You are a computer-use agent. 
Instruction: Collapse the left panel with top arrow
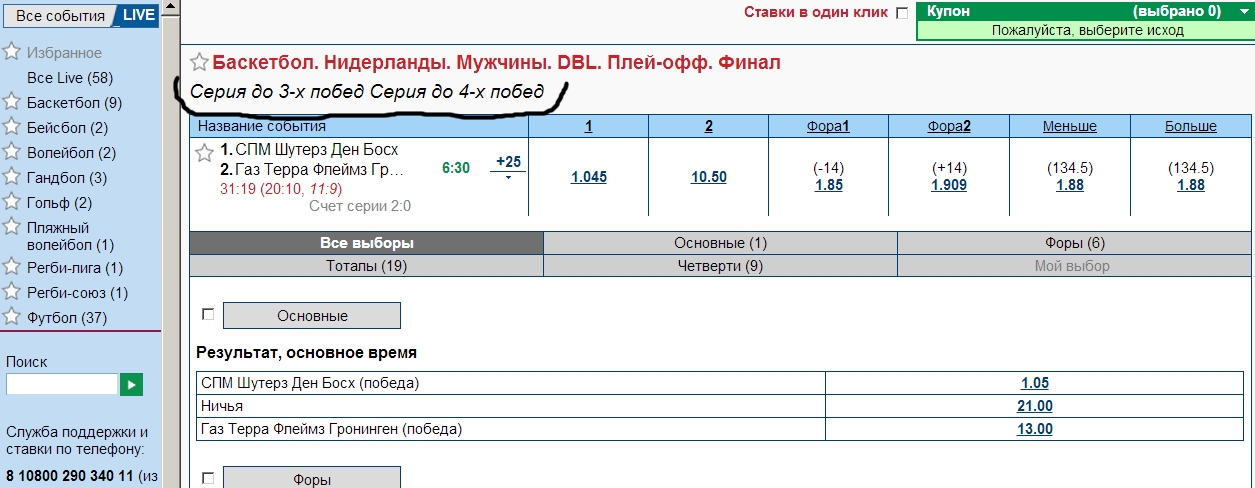click(171, 5)
